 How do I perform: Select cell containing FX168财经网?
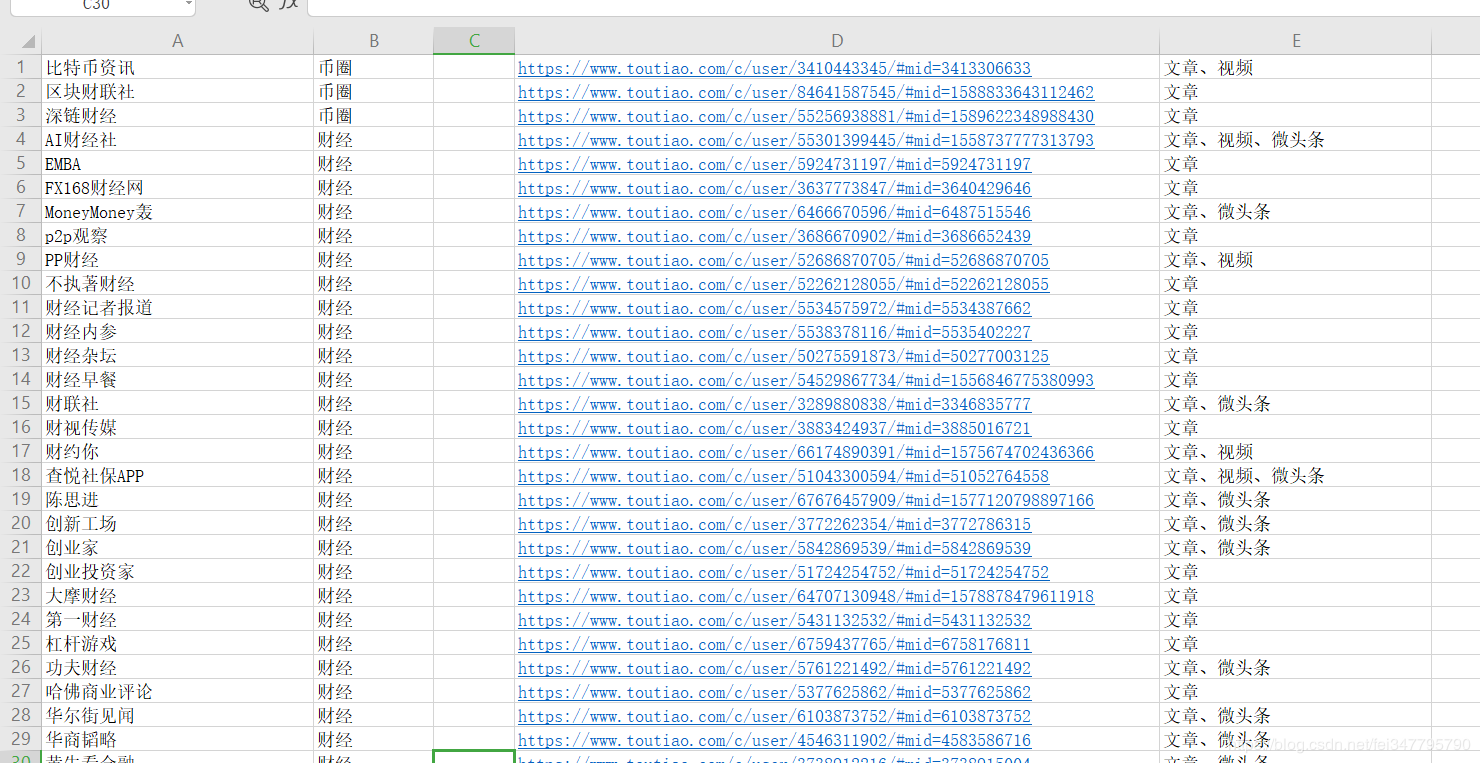tap(177, 187)
